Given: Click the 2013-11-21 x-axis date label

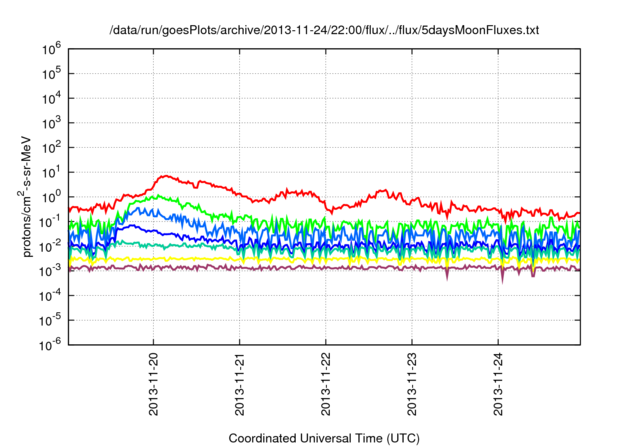Looking at the screenshot, I should click(240, 384).
